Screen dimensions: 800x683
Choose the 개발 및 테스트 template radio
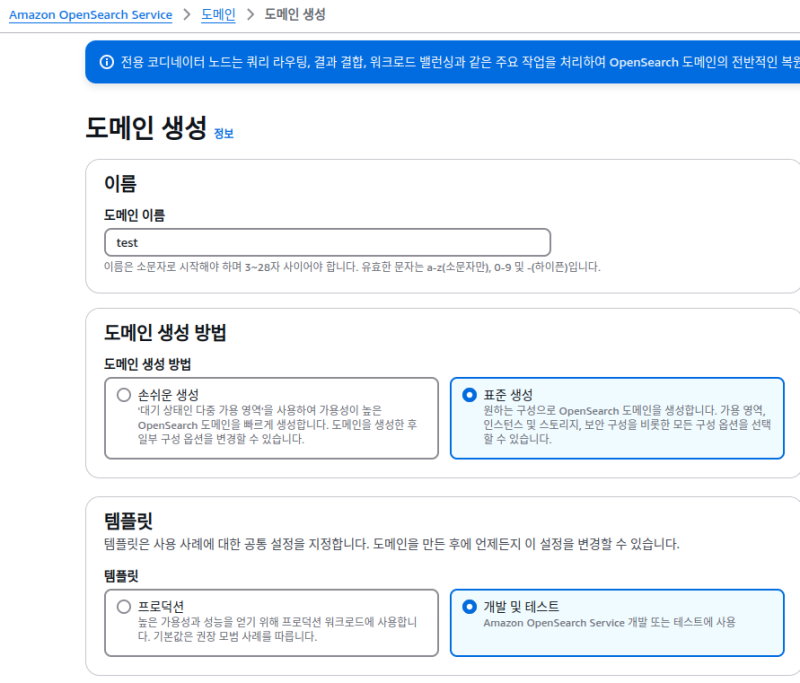469,606
